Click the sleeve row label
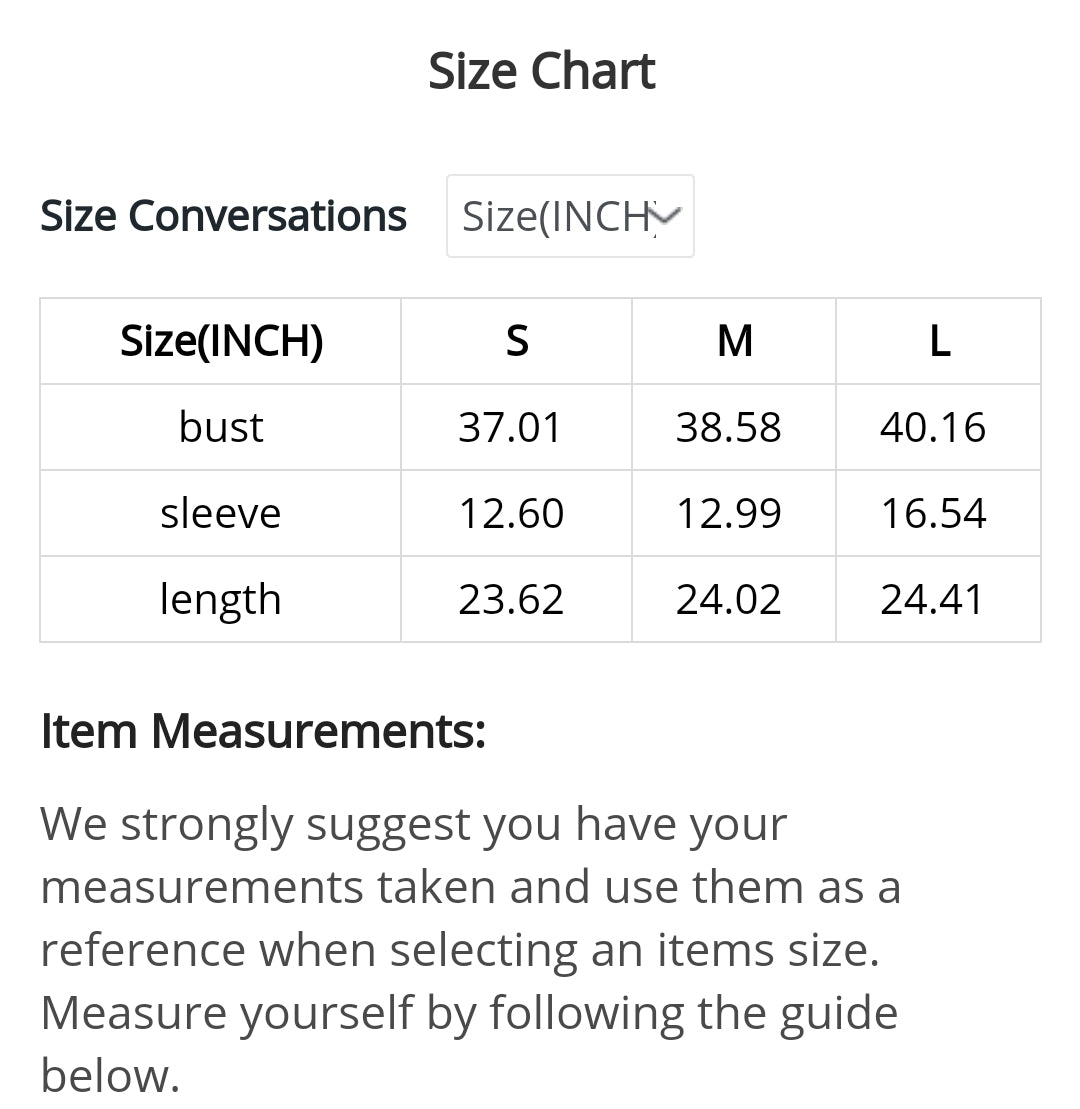Image resolution: width=1080 pixels, height=1109 pixels. [221, 513]
